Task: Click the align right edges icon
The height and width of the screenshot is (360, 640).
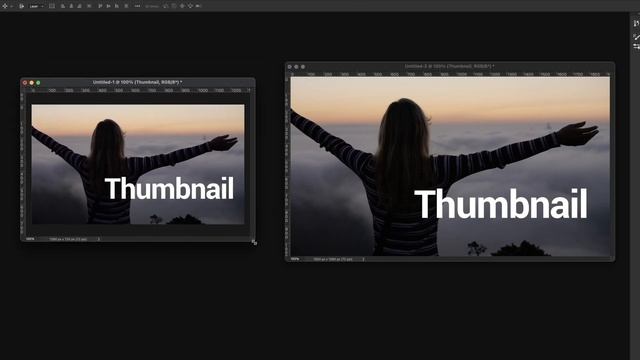Action: [80, 6]
